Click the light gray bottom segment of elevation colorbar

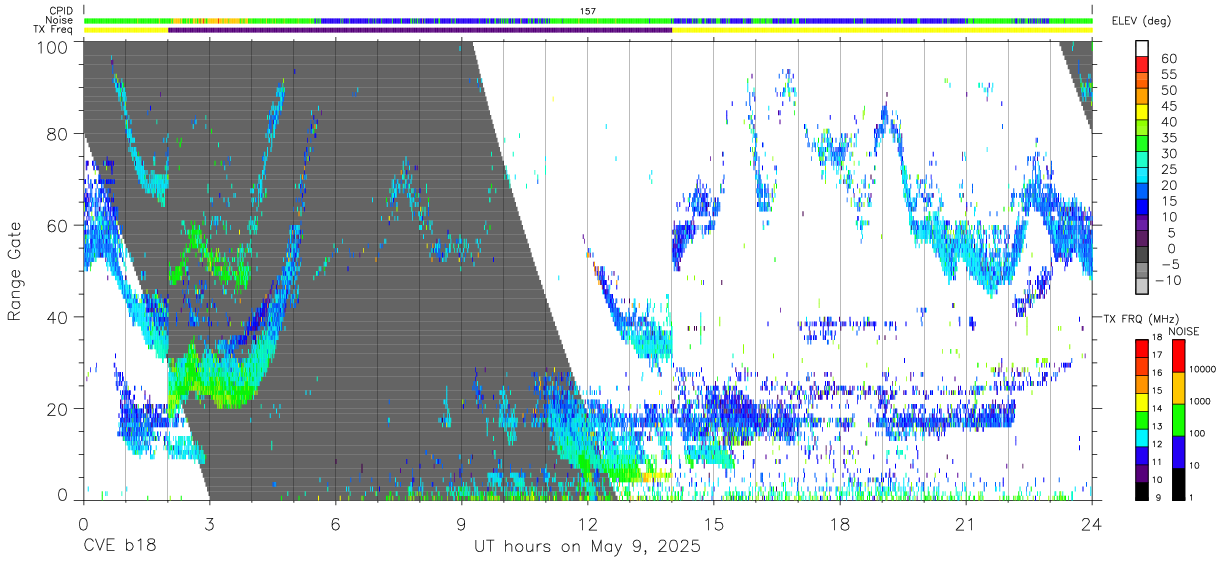(1142, 286)
